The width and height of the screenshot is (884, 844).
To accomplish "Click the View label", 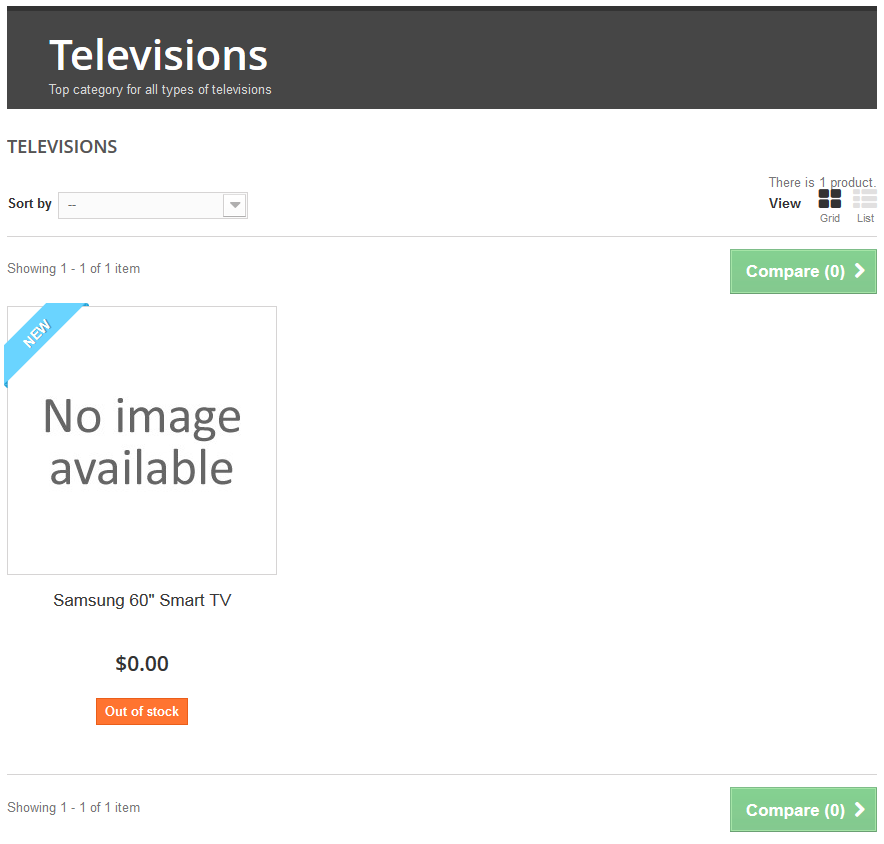I will [x=785, y=204].
